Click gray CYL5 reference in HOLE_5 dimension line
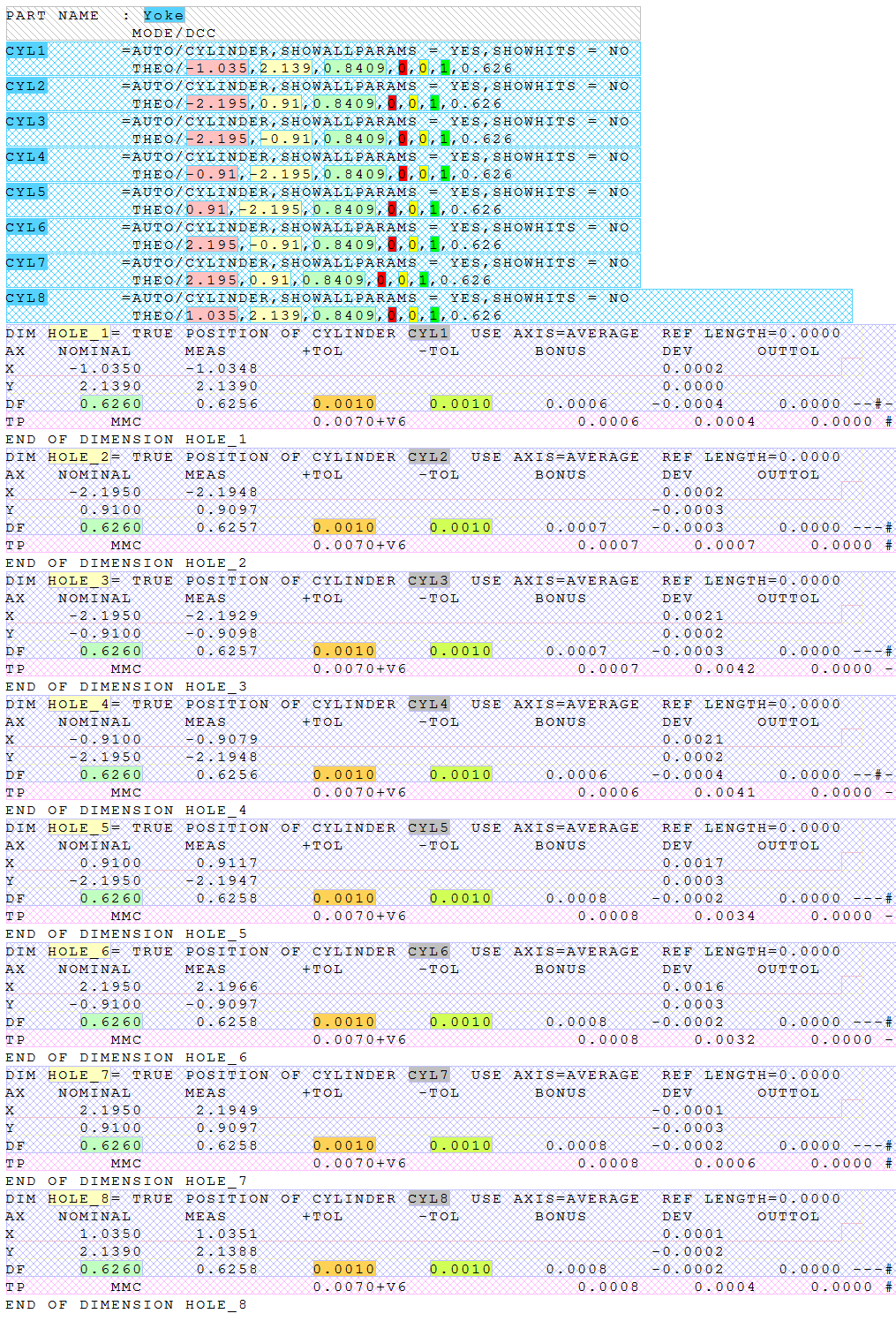Viewport: 896px width, 1321px height. pyautogui.click(x=428, y=827)
